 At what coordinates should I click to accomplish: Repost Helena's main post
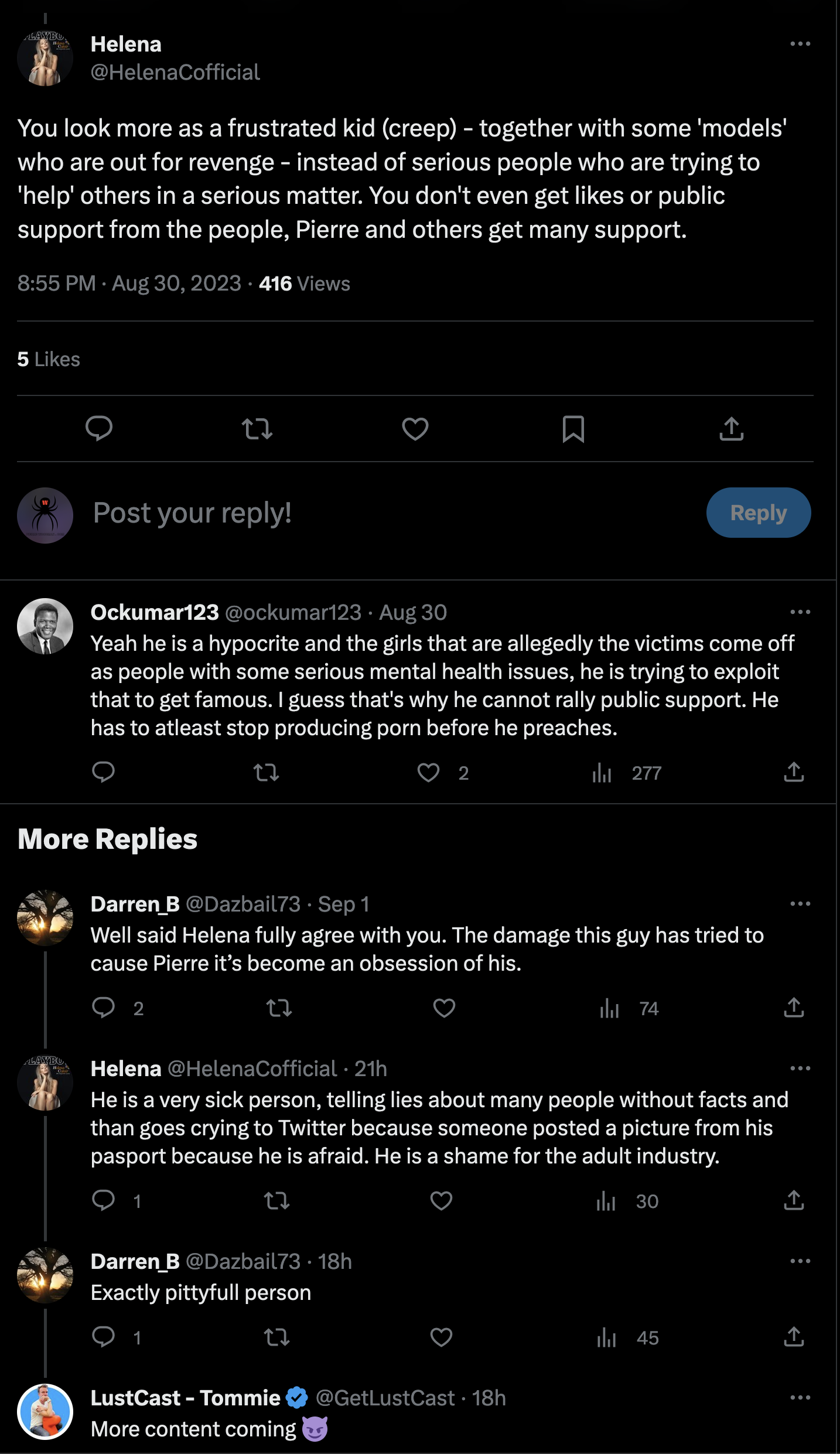tap(257, 429)
